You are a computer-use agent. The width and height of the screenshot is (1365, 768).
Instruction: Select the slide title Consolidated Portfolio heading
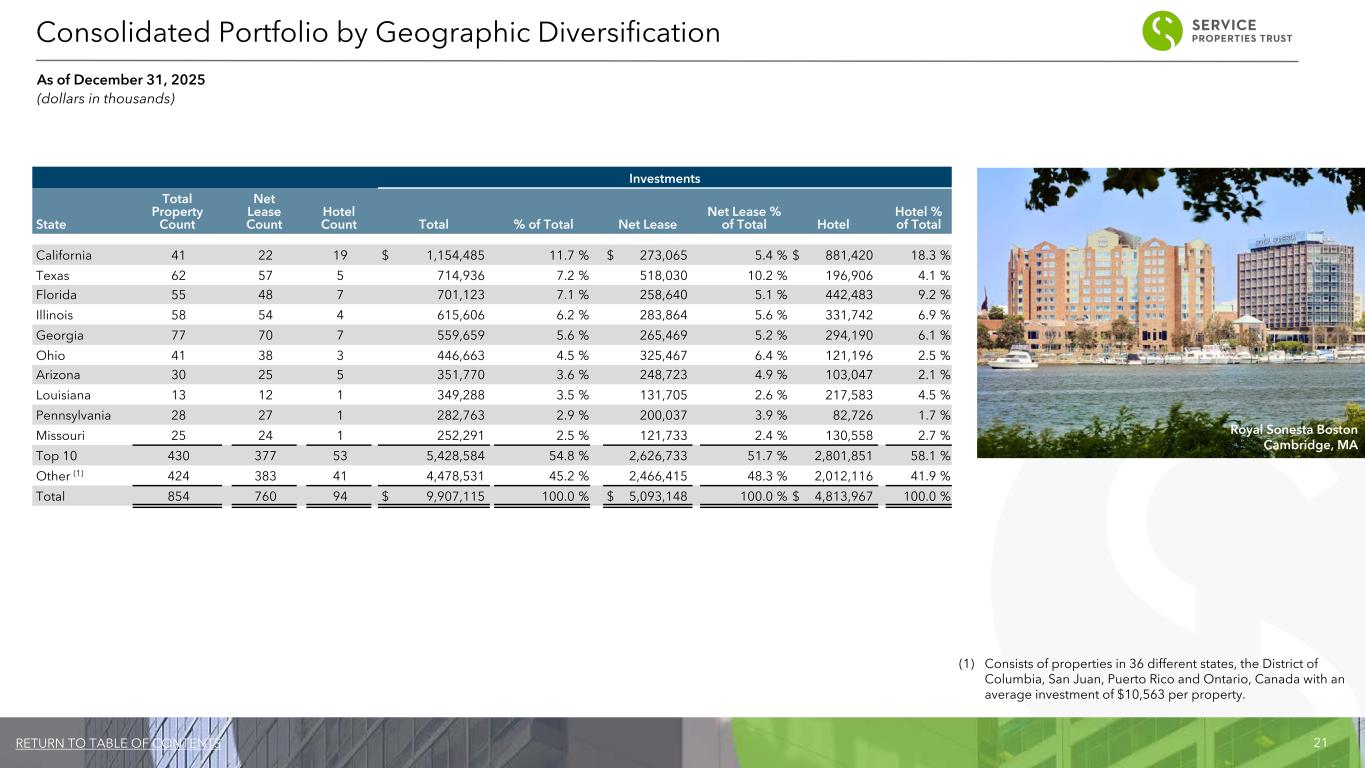click(x=378, y=33)
